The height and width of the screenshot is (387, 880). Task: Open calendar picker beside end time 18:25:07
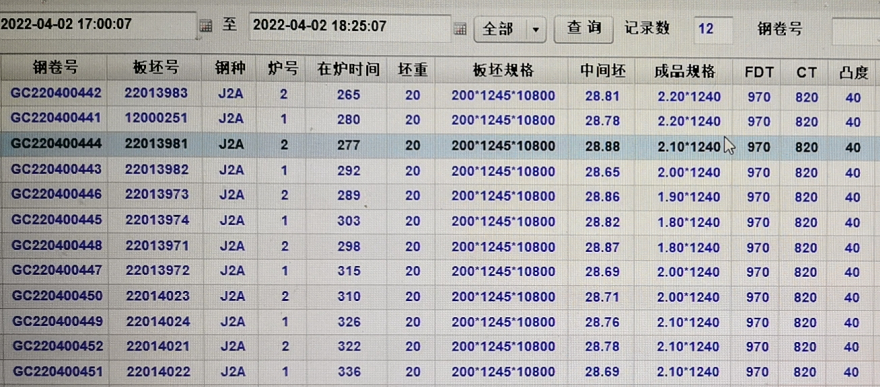[460, 29]
